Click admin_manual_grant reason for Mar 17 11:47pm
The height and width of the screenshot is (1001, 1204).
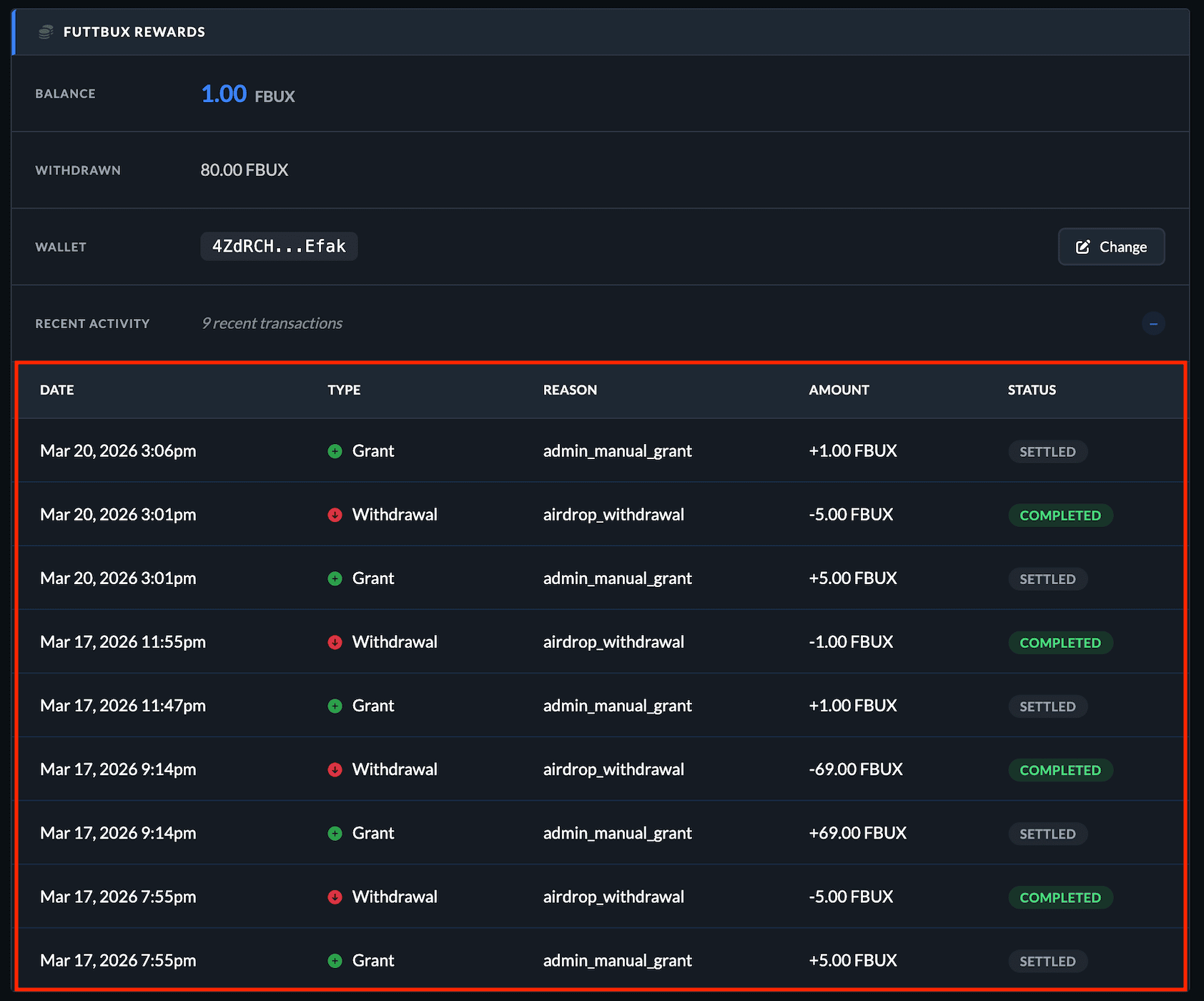click(x=617, y=706)
